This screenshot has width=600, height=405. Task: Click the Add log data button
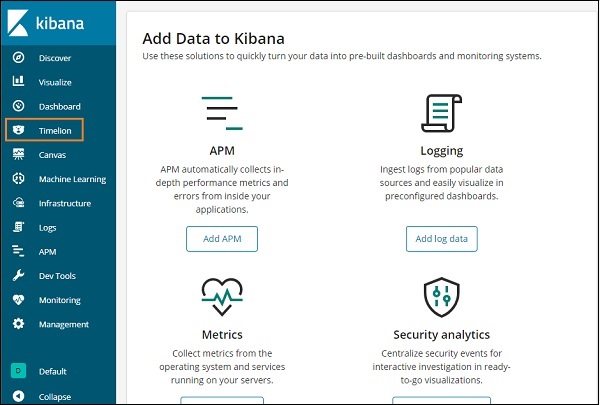point(441,238)
